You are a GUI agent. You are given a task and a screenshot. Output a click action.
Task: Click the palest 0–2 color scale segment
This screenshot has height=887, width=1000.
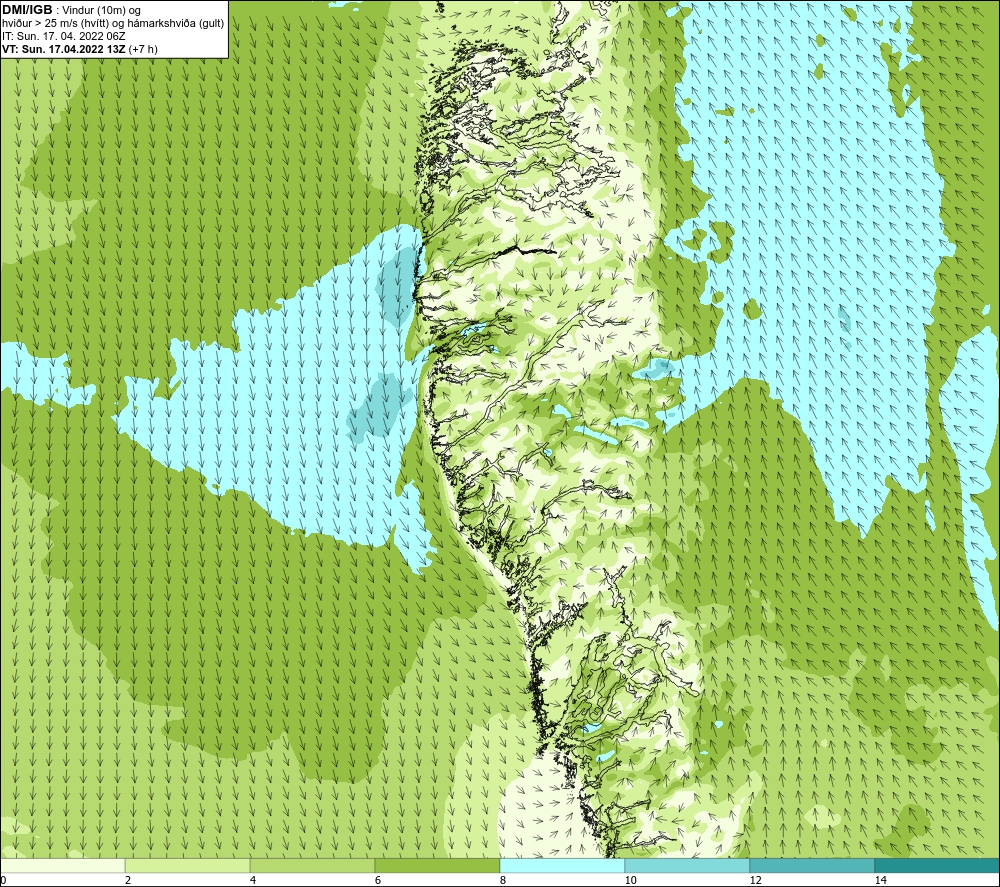point(62,866)
